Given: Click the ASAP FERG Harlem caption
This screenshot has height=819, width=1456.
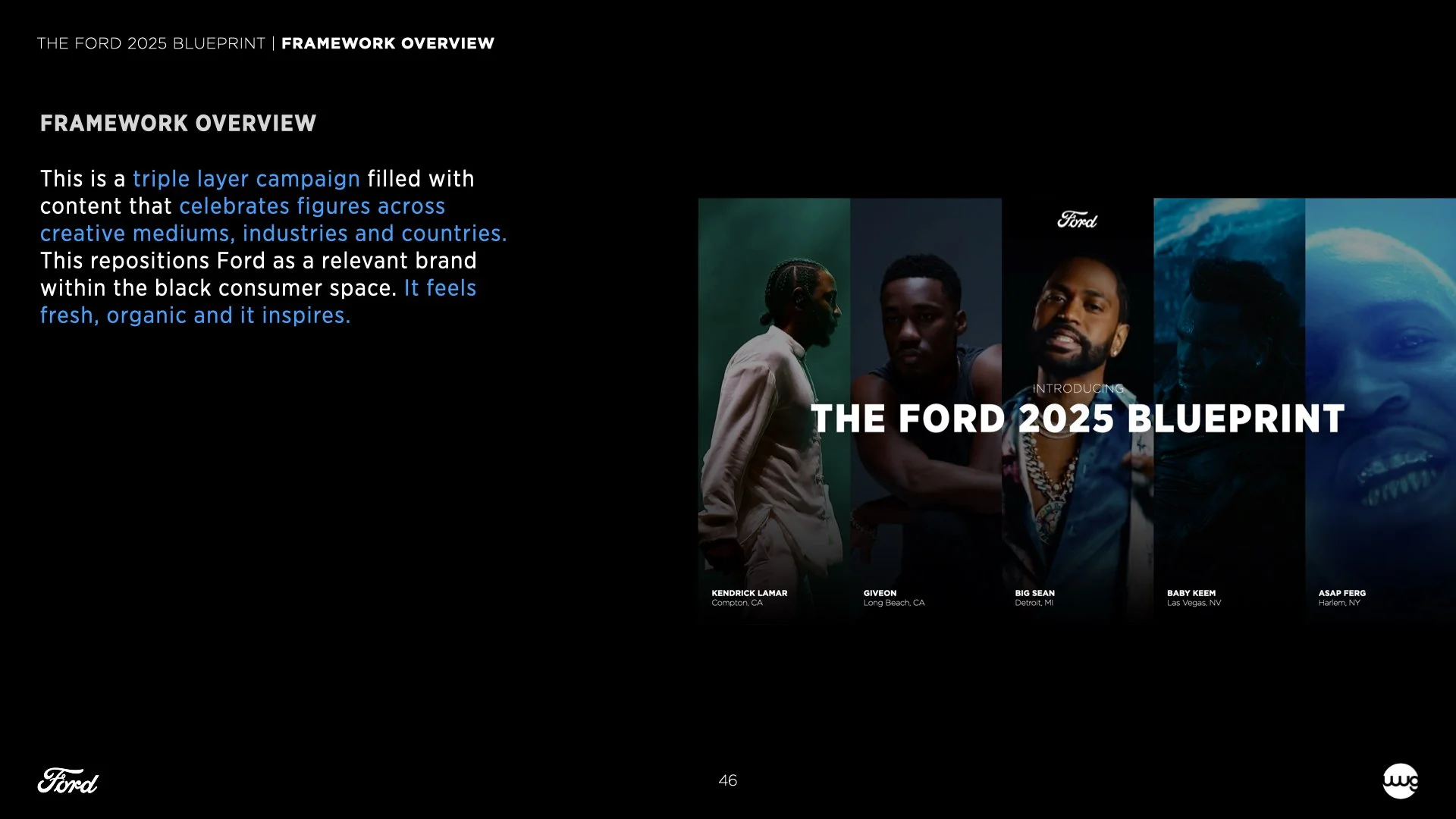Looking at the screenshot, I should [1341, 598].
